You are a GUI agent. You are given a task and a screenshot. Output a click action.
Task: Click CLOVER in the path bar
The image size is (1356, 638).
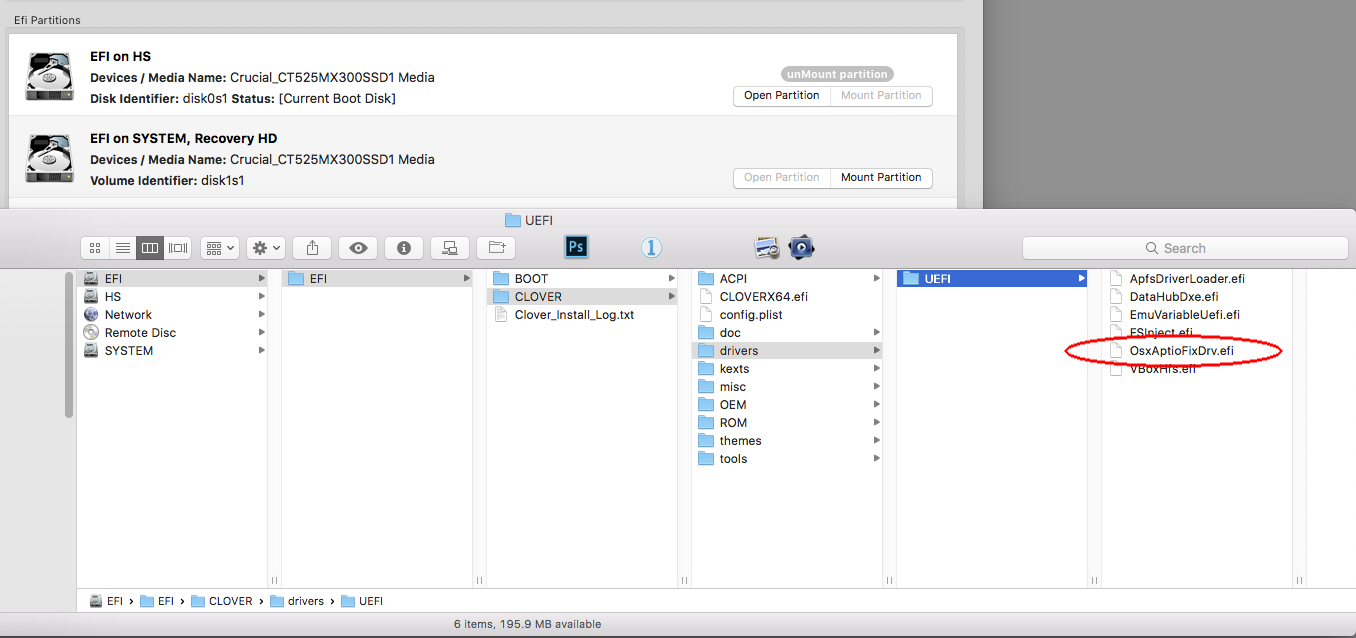[x=230, y=601]
